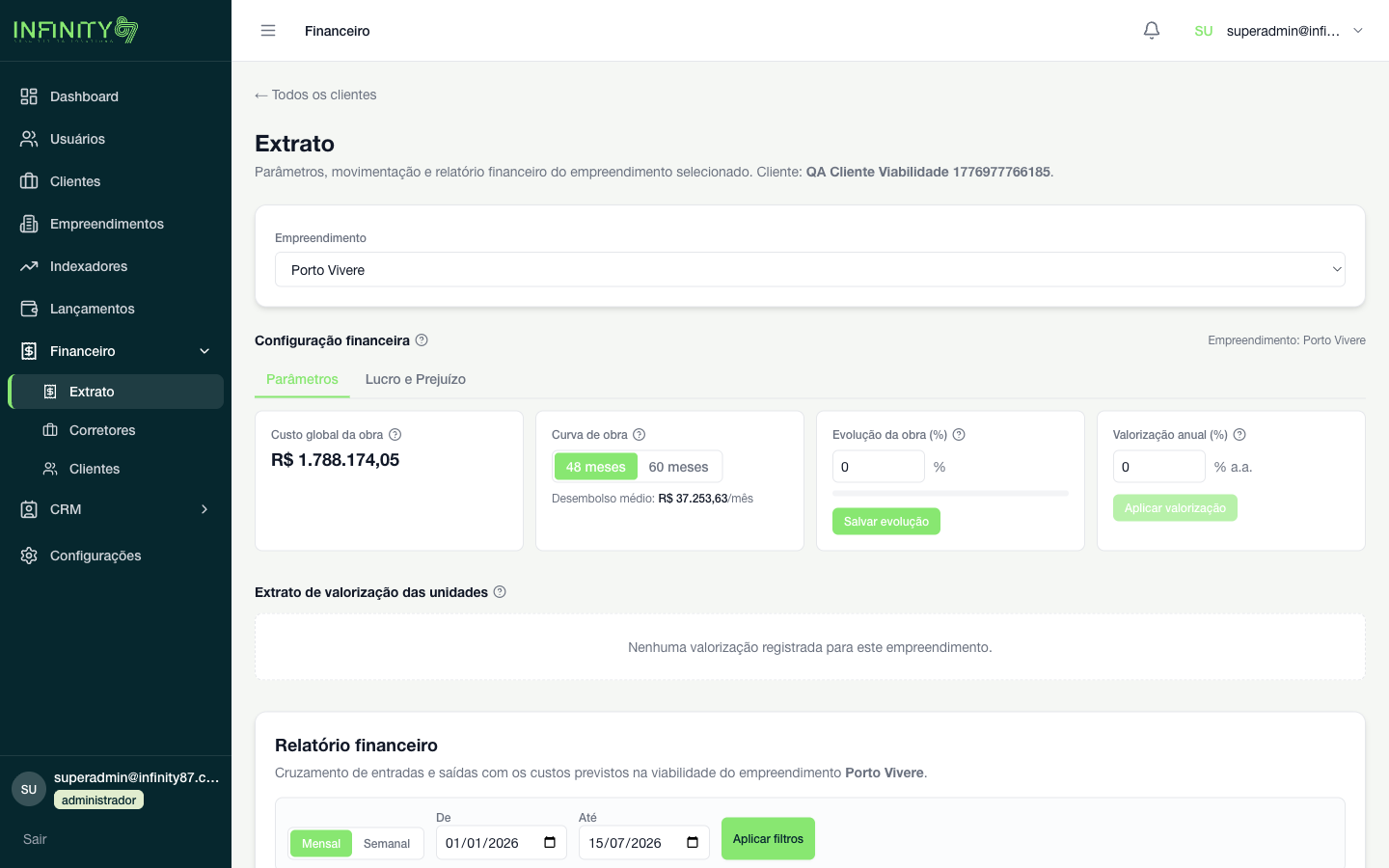The width and height of the screenshot is (1389, 868).
Task: Click the Corretores briefcase icon
Action: pyautogui.click(x=50, y=430)
